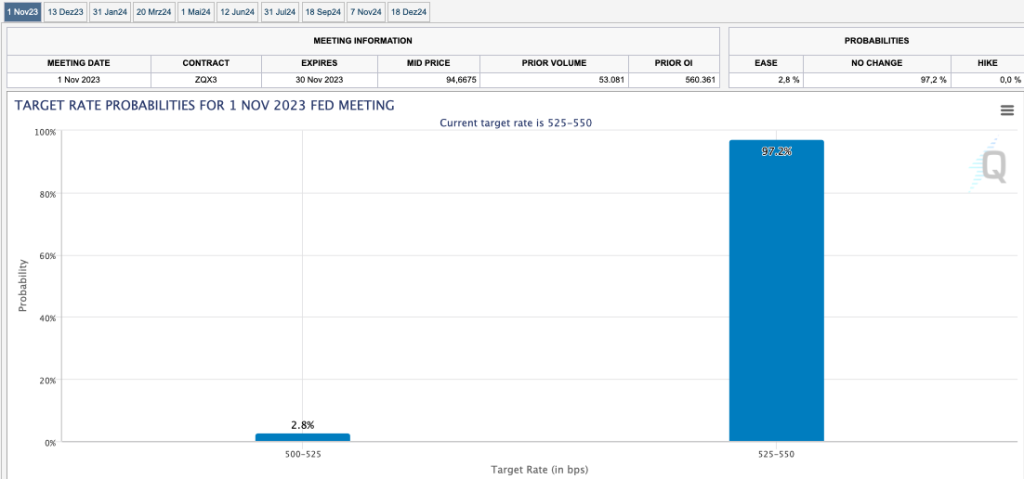Click the tall 525-550 probability bar
1024x479 pixels.
[776, 300]
